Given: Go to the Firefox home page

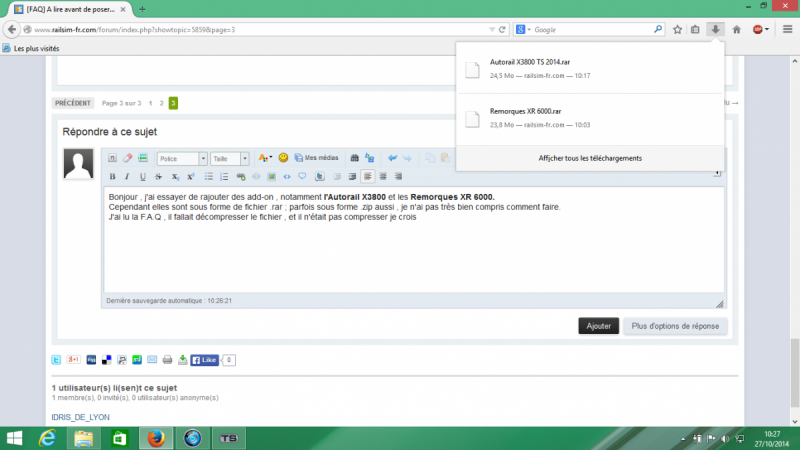Looking at the screenshot, I should (x=737, y=30).
